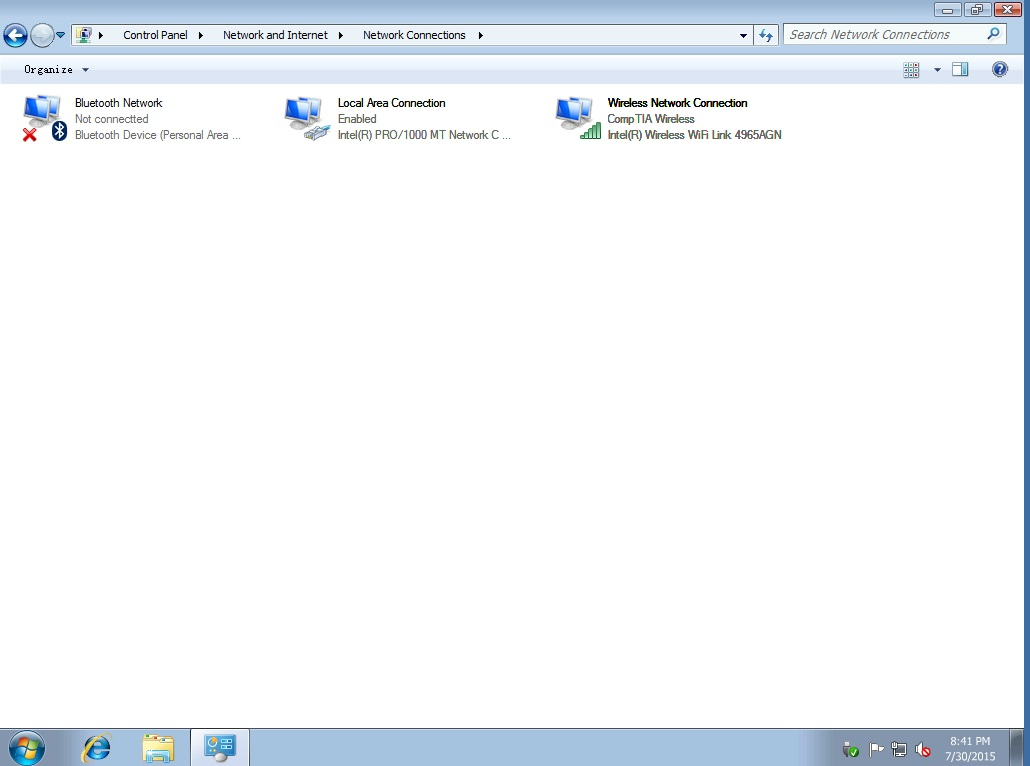
Task: Click the Get help question mark icon
Action: [x=999, y=69]
